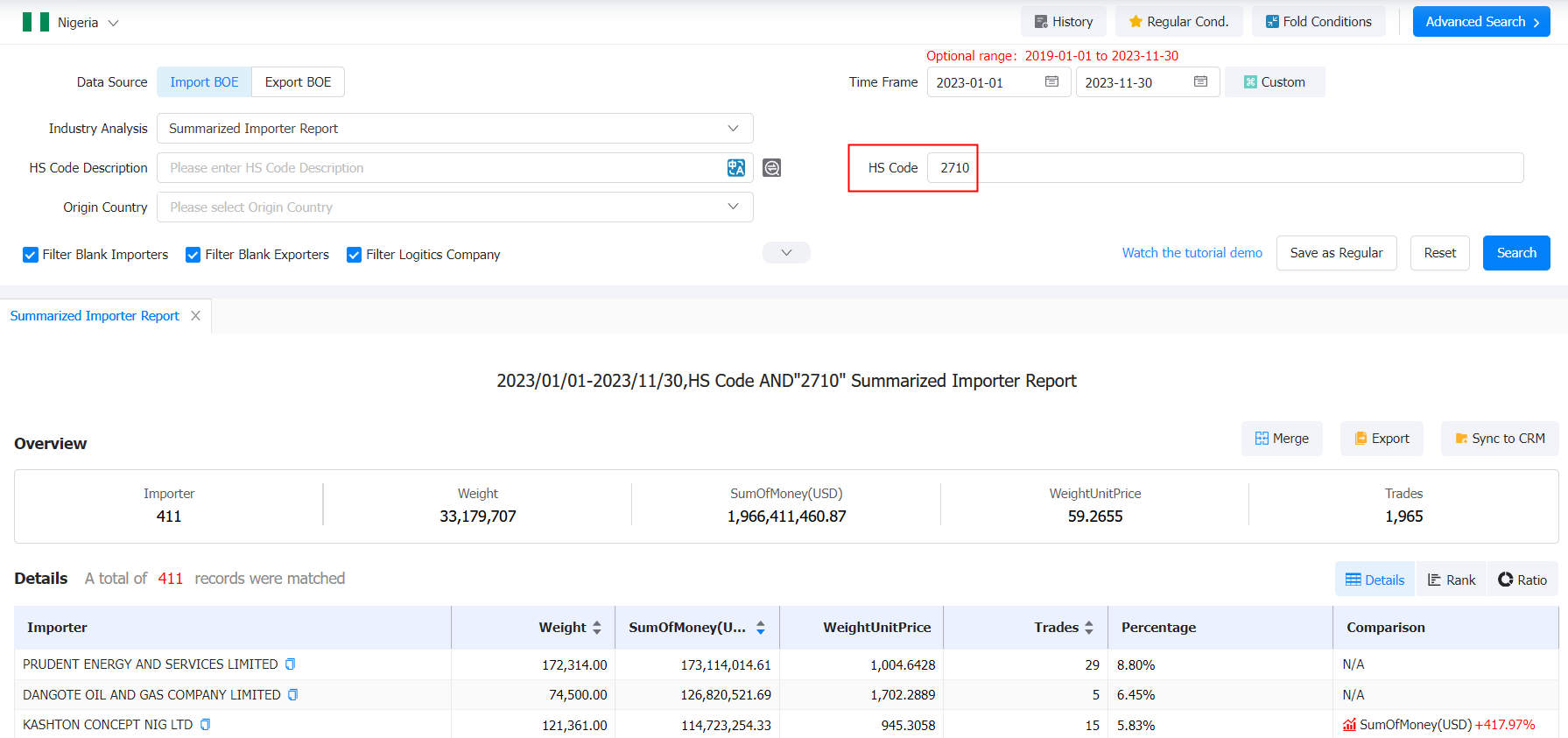The width and height of the screenshot is (1568, 738).
Task: Click the Reset button
Action: coord(1439,252)
